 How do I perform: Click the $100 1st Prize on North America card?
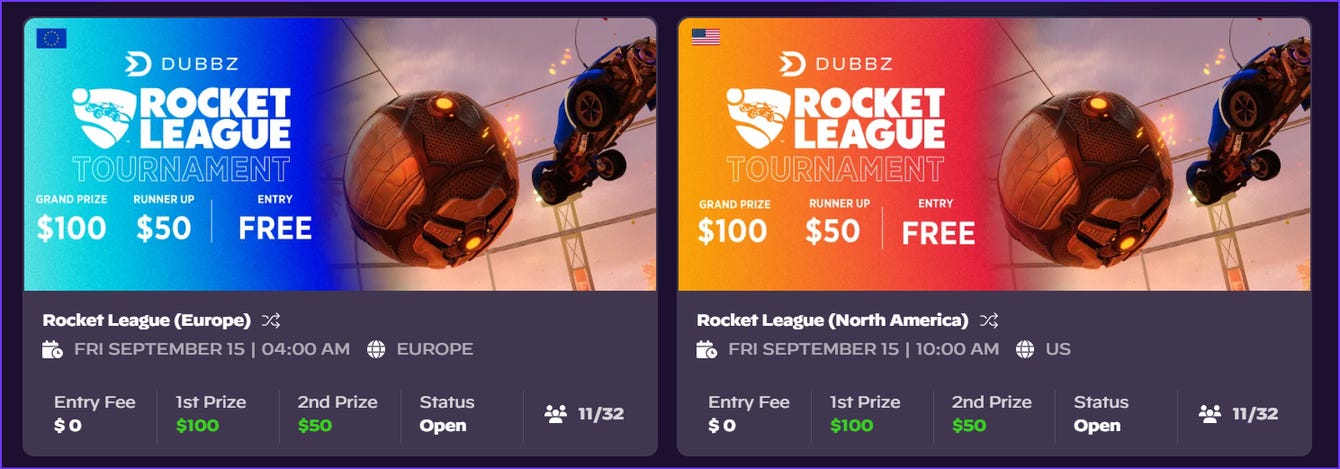tap(851, 425)
